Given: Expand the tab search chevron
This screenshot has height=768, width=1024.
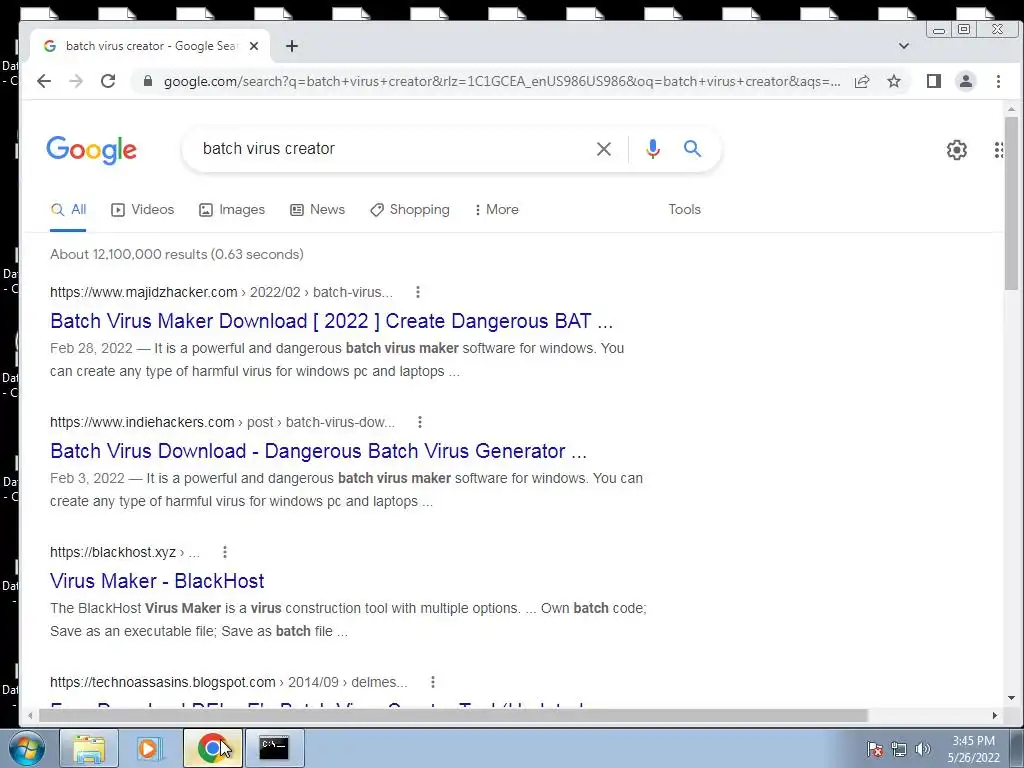Looking at the screenshot, I should 904,46.
